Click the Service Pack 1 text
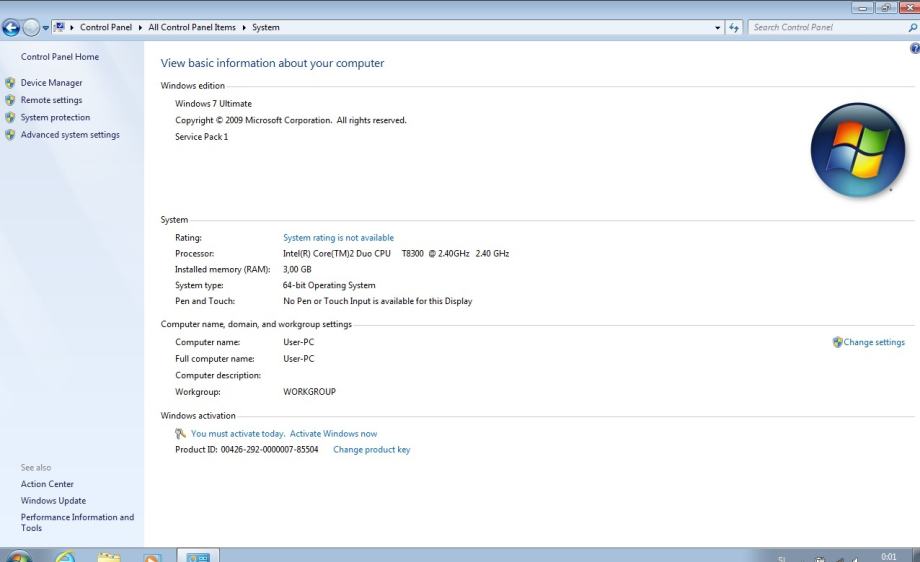The height and width of the screenshot is (562, 920). (201, 137)
